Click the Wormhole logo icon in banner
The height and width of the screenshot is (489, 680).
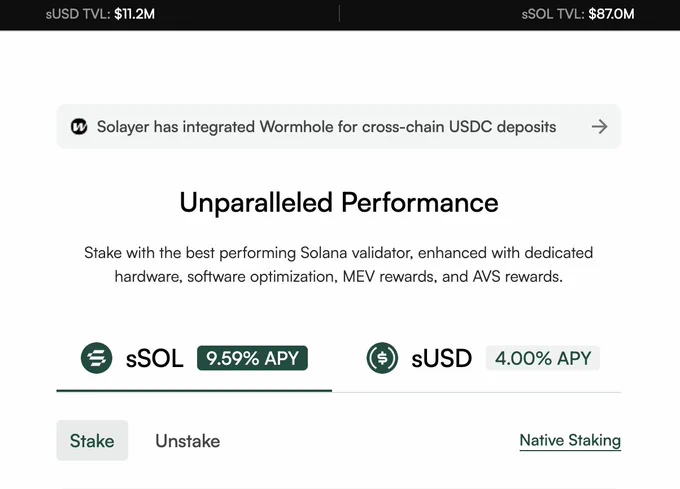79,127
